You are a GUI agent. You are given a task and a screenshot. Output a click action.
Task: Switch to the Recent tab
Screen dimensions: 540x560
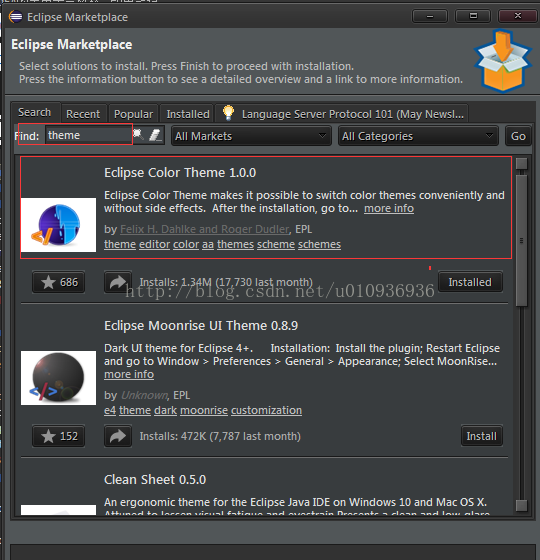[x=83, y=114]
